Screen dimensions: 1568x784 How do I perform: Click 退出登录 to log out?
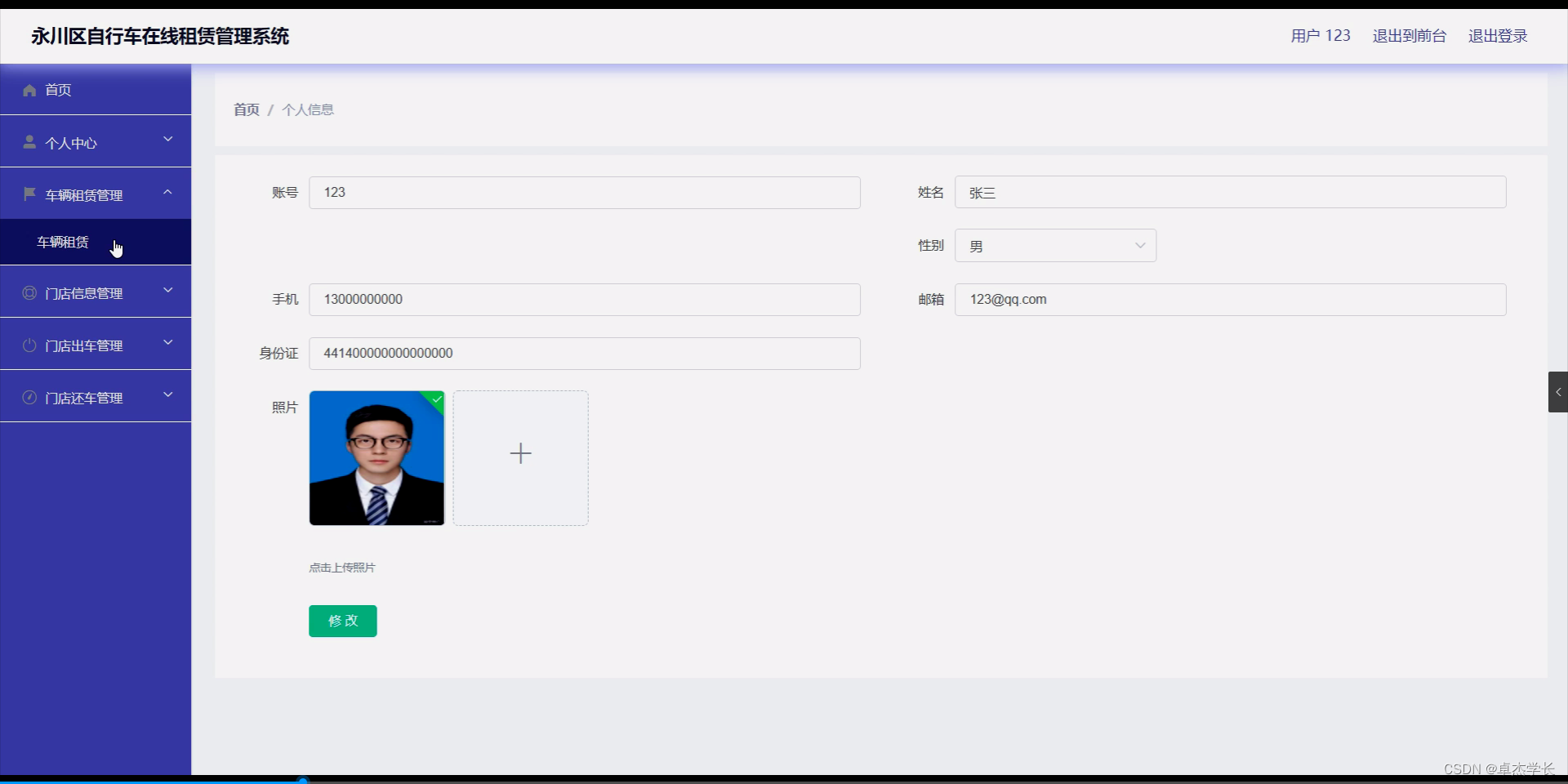(x=1497, y=35)
